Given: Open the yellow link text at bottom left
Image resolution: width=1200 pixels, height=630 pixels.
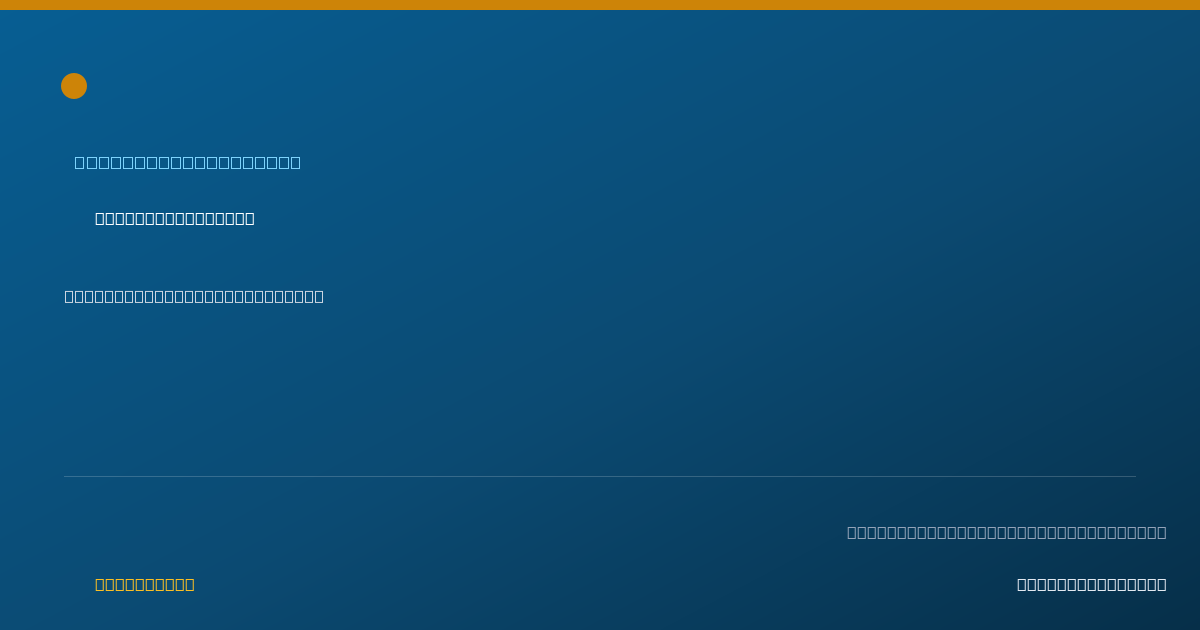Looking at the screenshot, I should [x=145, y=584].
